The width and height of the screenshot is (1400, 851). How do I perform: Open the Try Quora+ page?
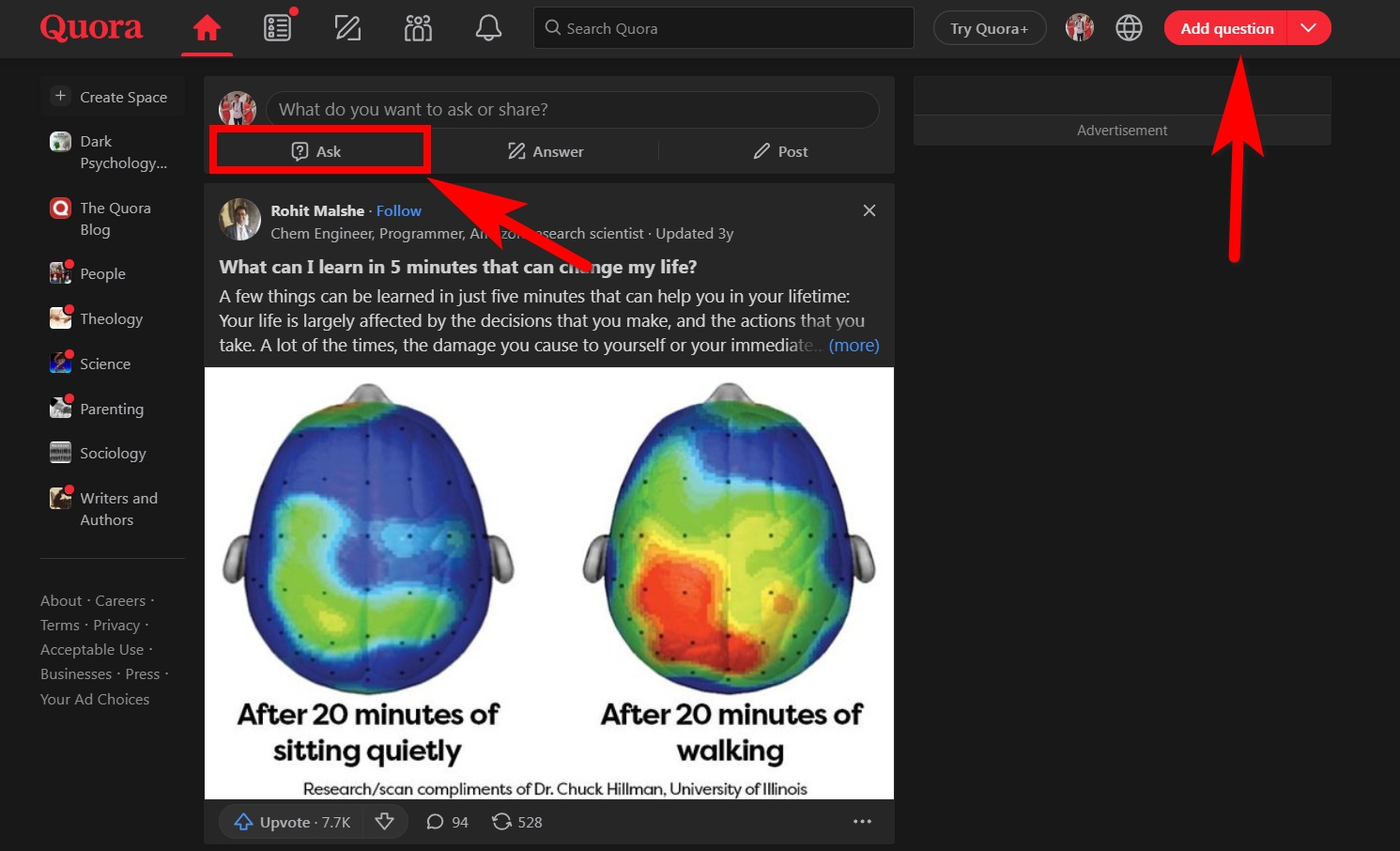(990, 28)
